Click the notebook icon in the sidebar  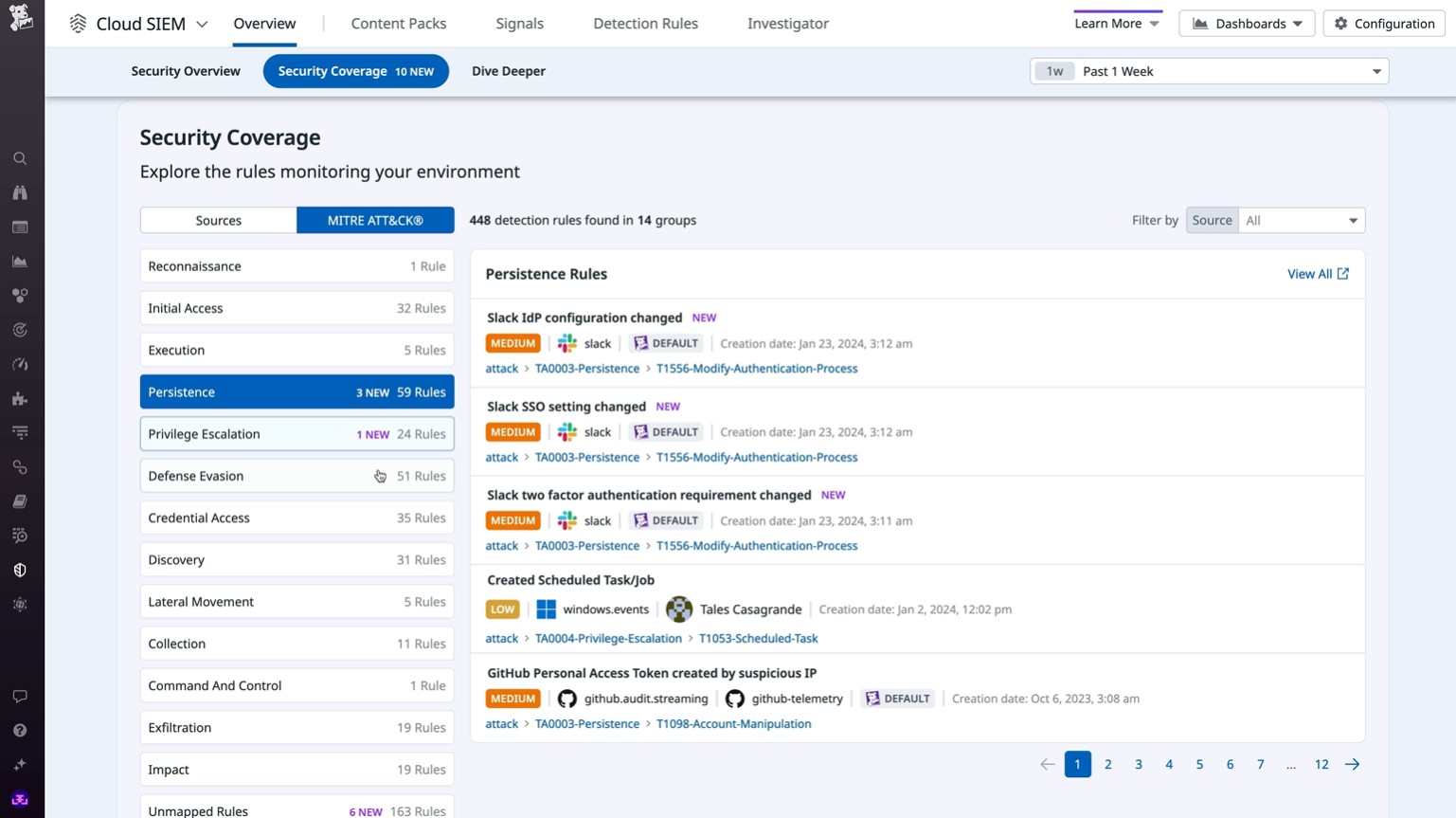19,500
